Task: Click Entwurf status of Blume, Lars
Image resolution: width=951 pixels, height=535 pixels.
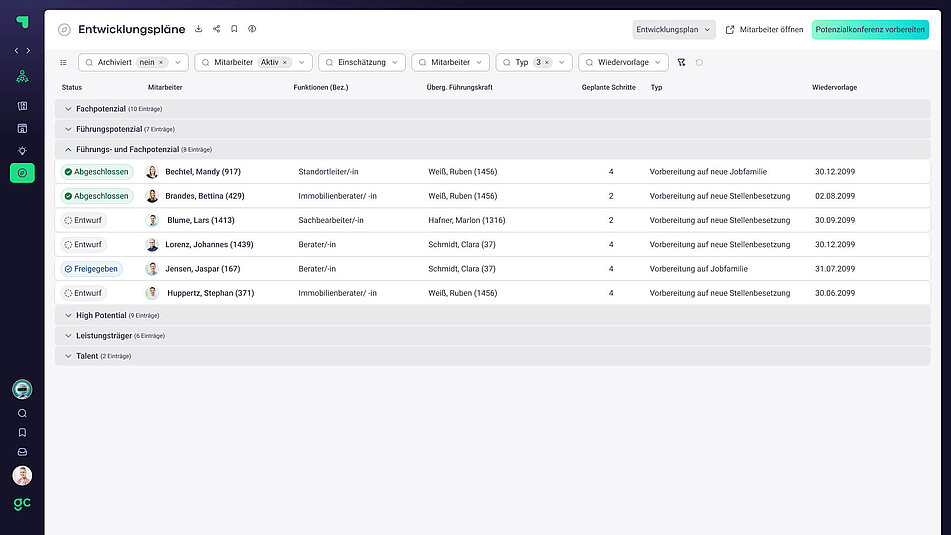Action: (84, 220)
